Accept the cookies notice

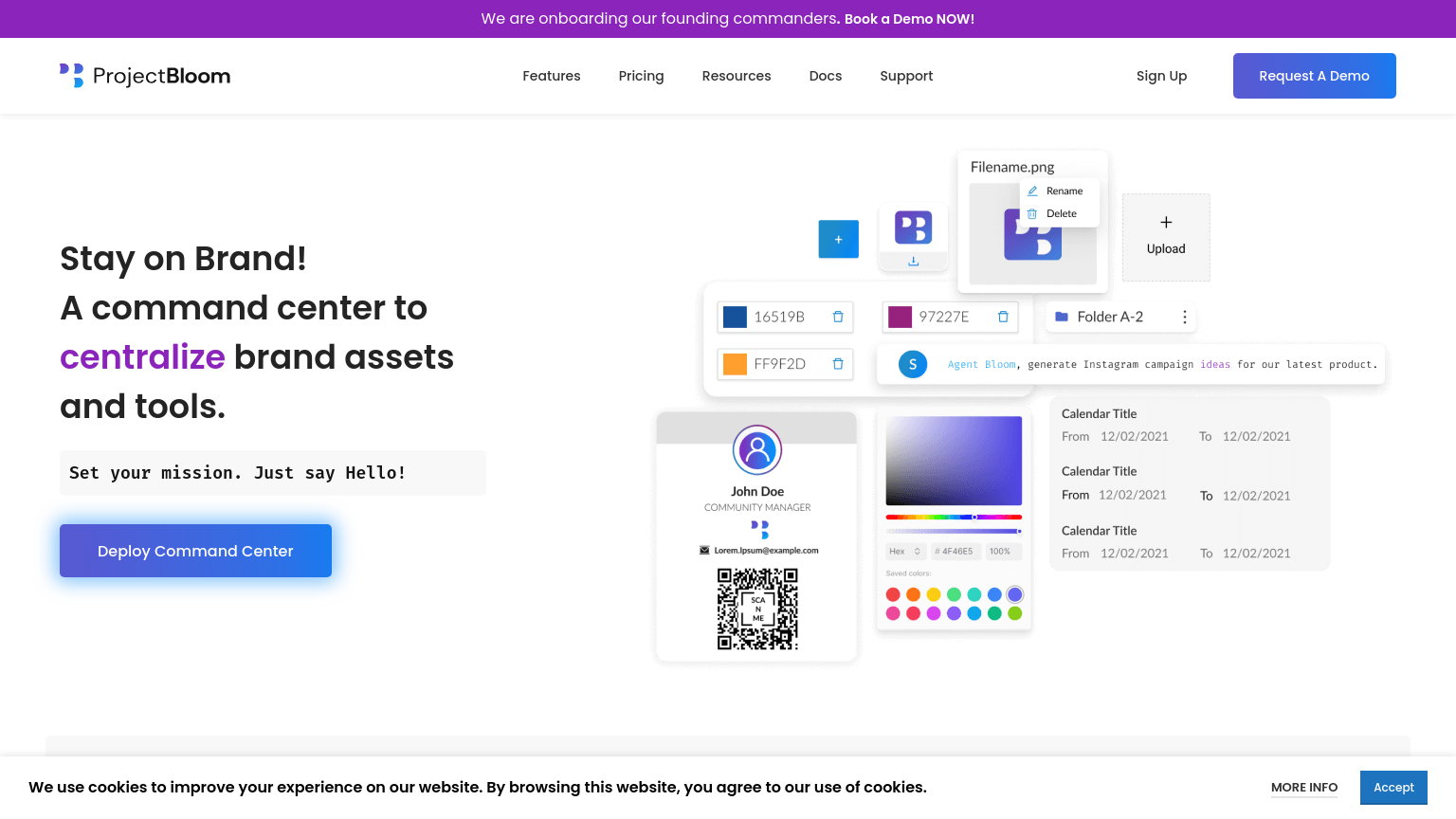pyautogui.click(x=1392, y=788)
